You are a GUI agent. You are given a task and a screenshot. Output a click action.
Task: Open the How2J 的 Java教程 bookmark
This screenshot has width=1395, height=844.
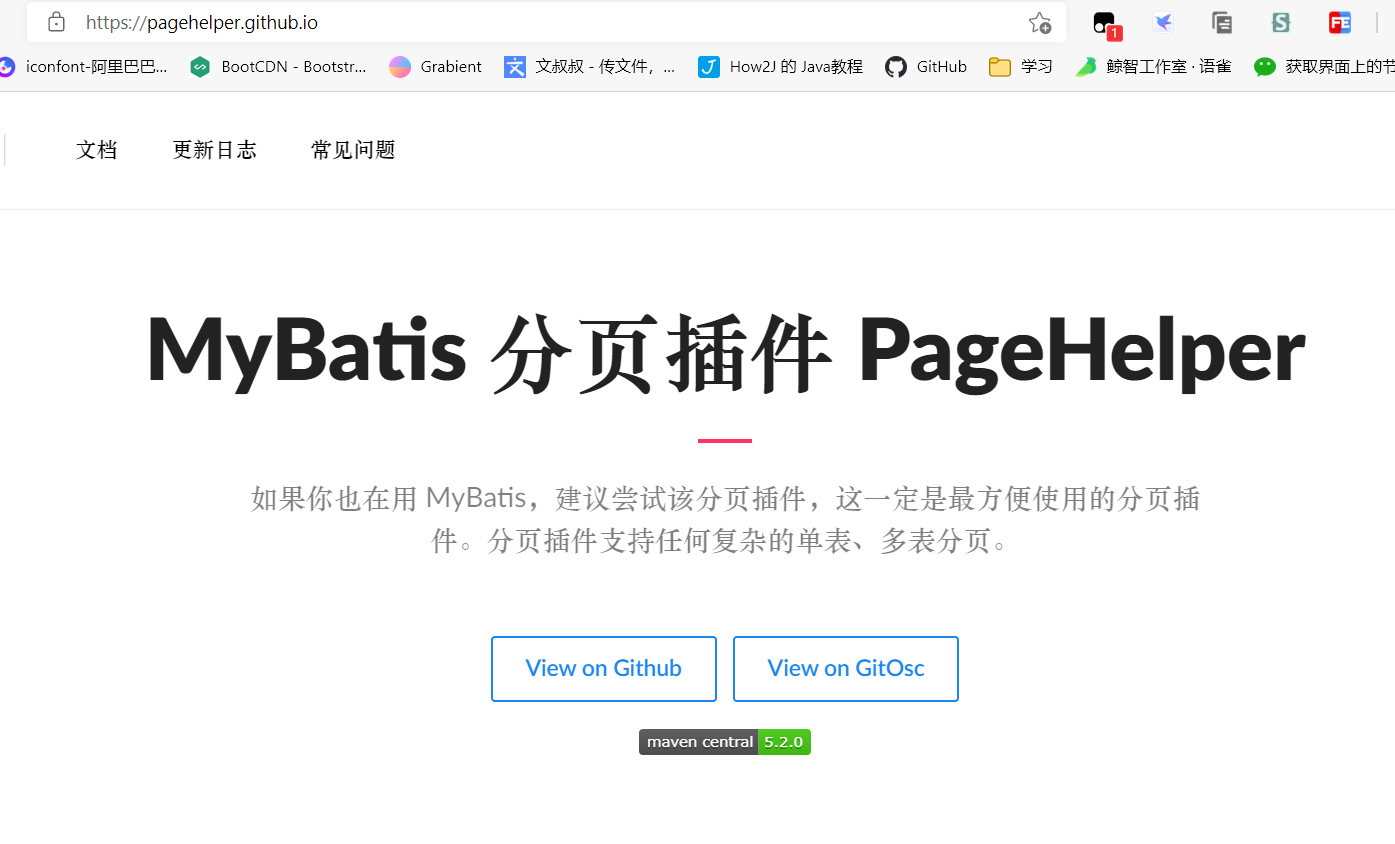(781, 67)
